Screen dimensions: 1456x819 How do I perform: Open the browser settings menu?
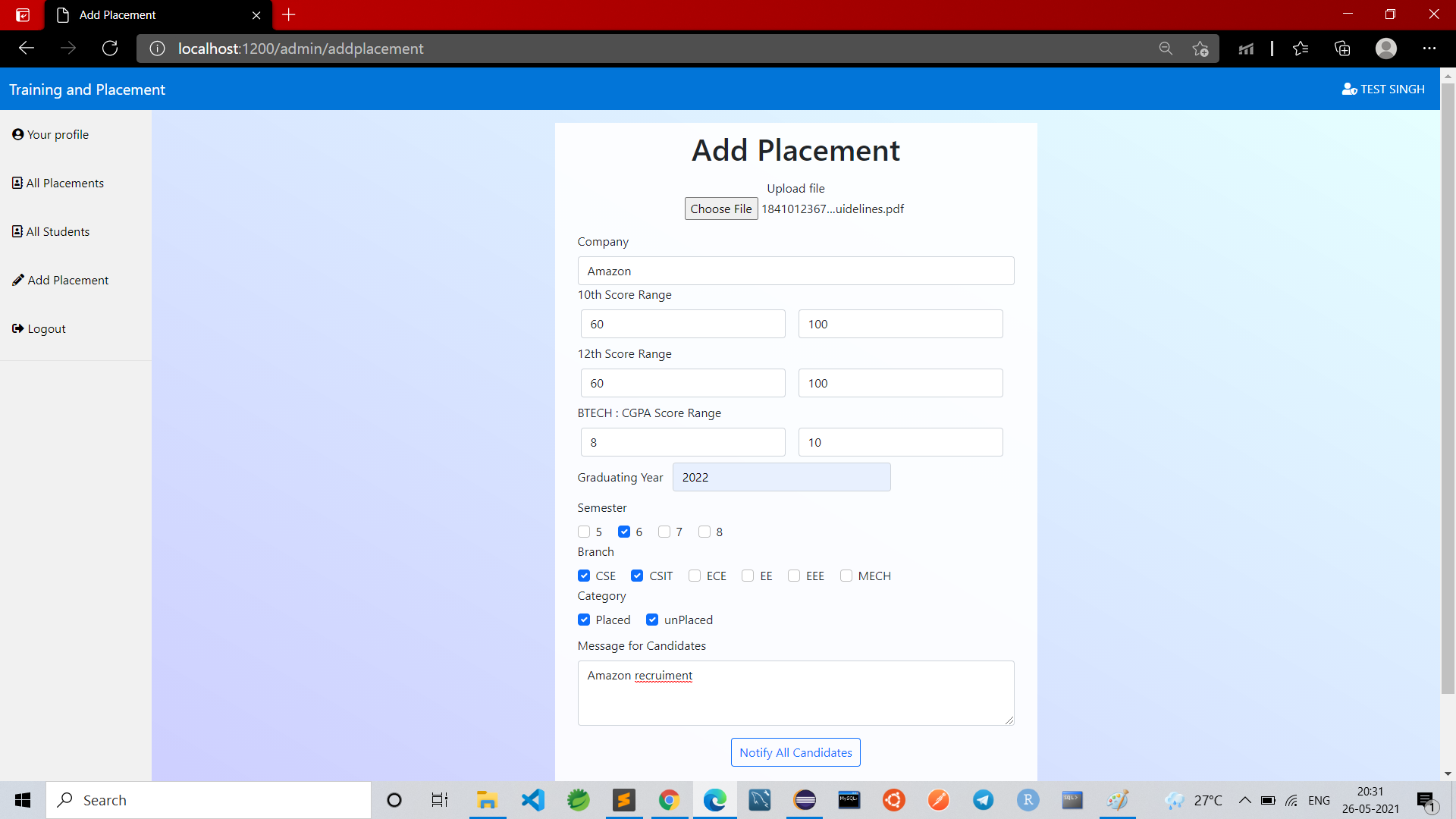pos(1430,48)
